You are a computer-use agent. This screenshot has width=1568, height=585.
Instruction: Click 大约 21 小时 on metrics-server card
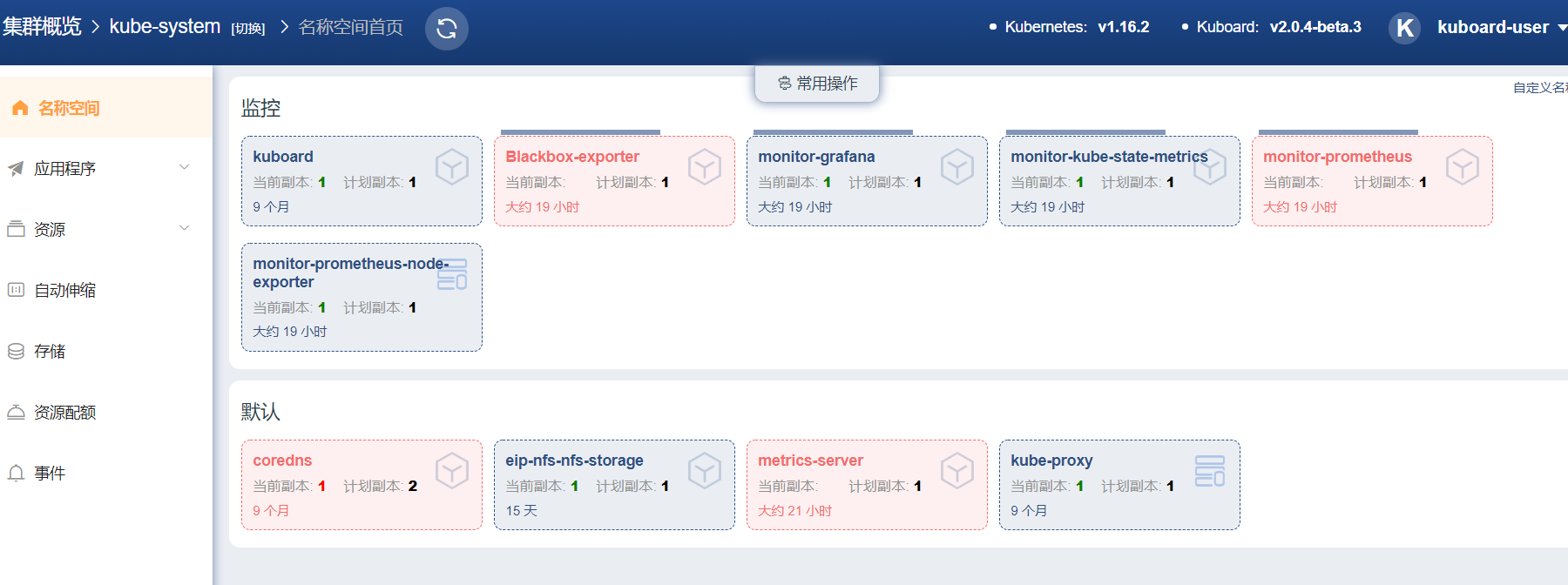coord(794,511)
